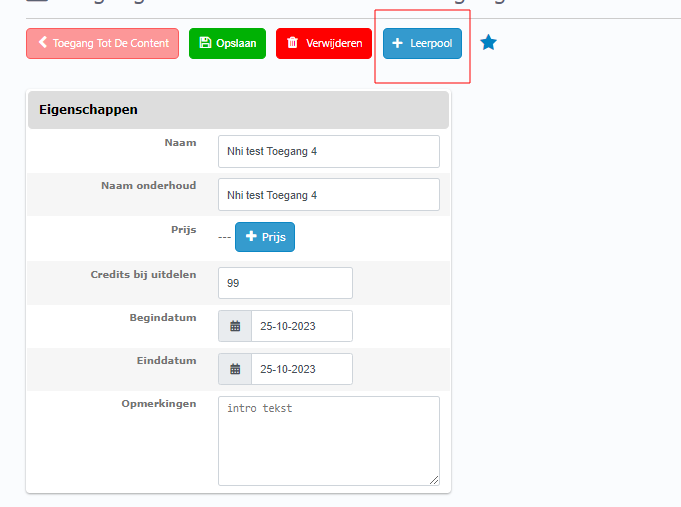Focus the Naam text field
681x507 pixels.
[328, 152]
